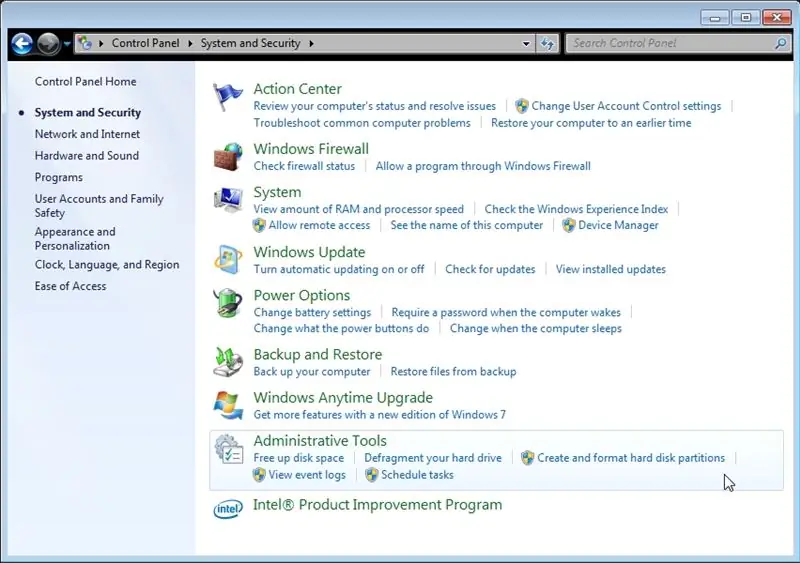Image resolution: width=800 pixels, height=563 pixels.
Task: Open the Windows Update icon
Action: point(228,259)
